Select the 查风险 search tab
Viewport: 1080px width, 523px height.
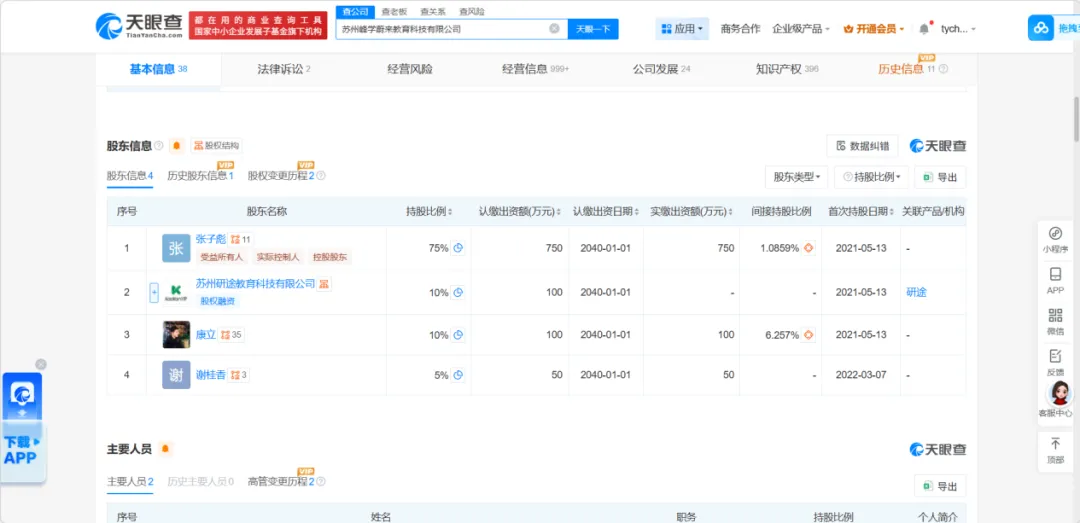tap(471, 11)
